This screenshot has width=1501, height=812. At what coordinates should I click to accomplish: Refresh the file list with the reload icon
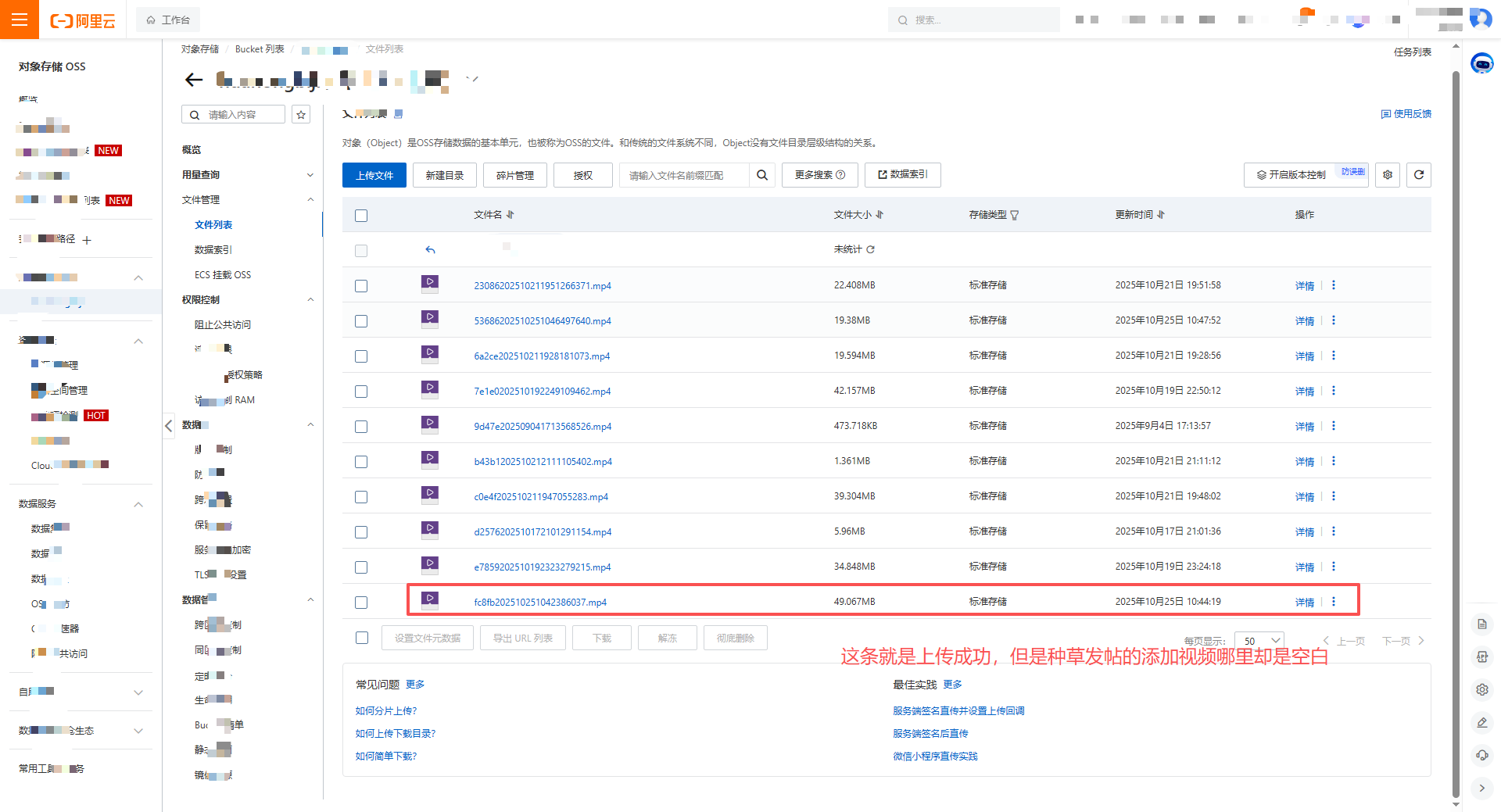point(1419,175)
